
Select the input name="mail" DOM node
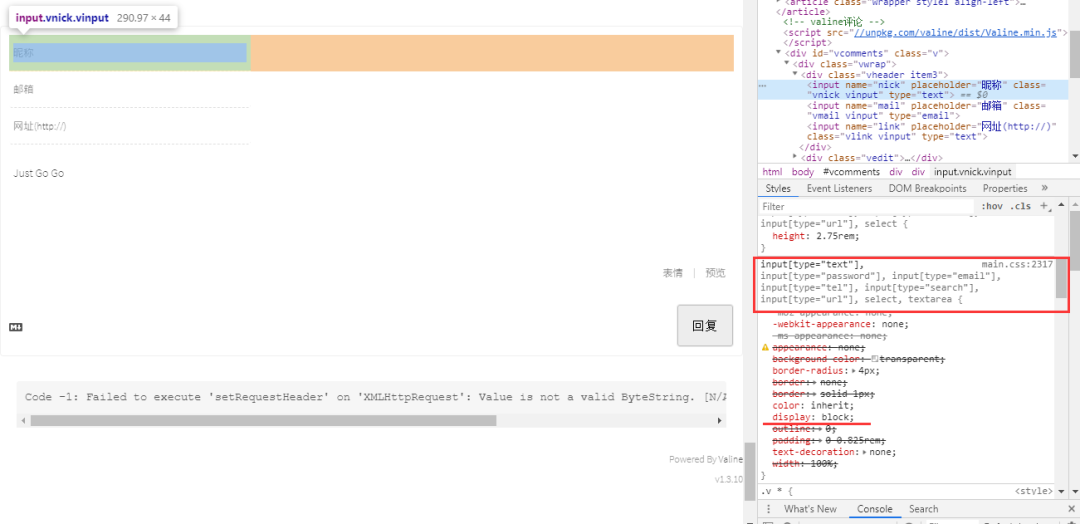coord(927,110)
